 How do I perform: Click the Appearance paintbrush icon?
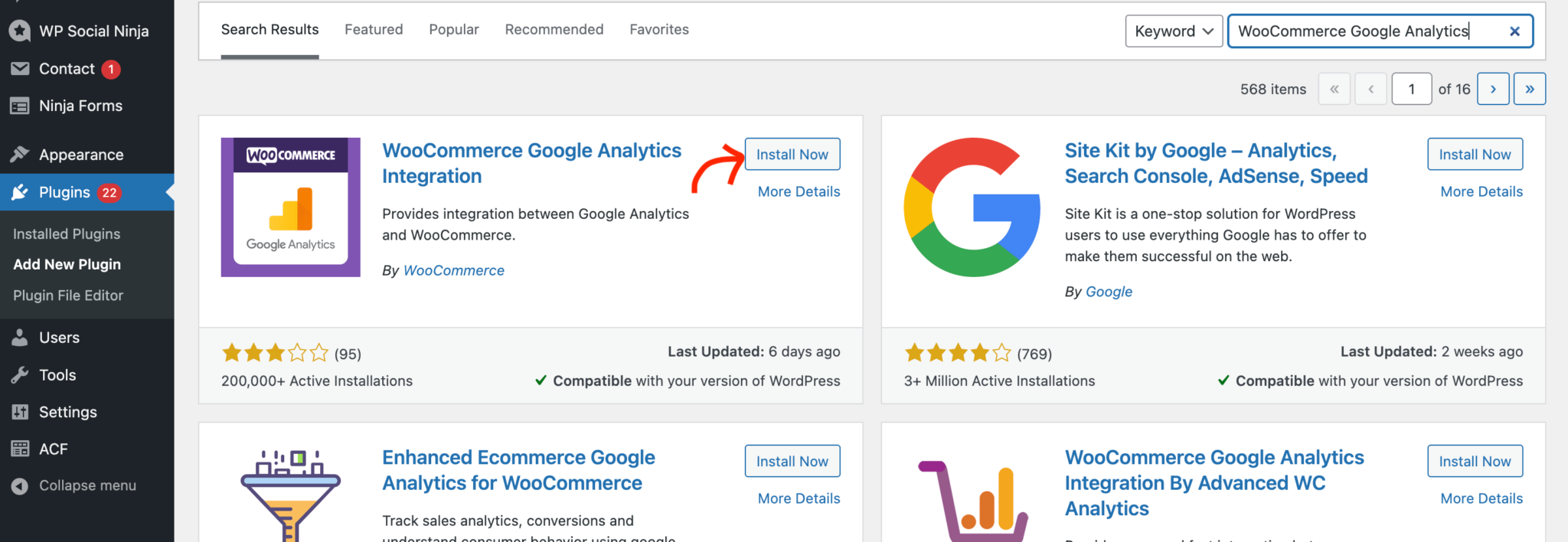point(21,154)
